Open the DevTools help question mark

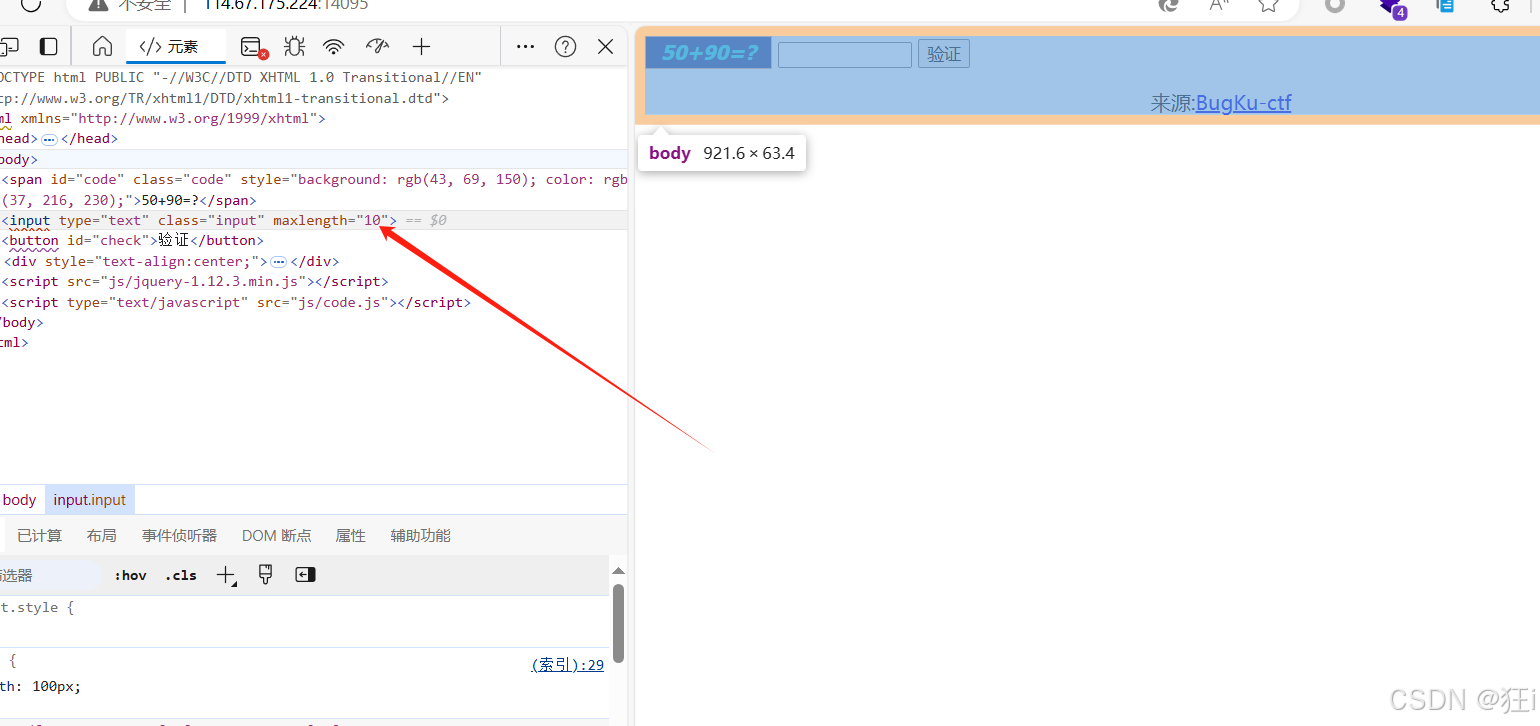(x=565, y=46)
